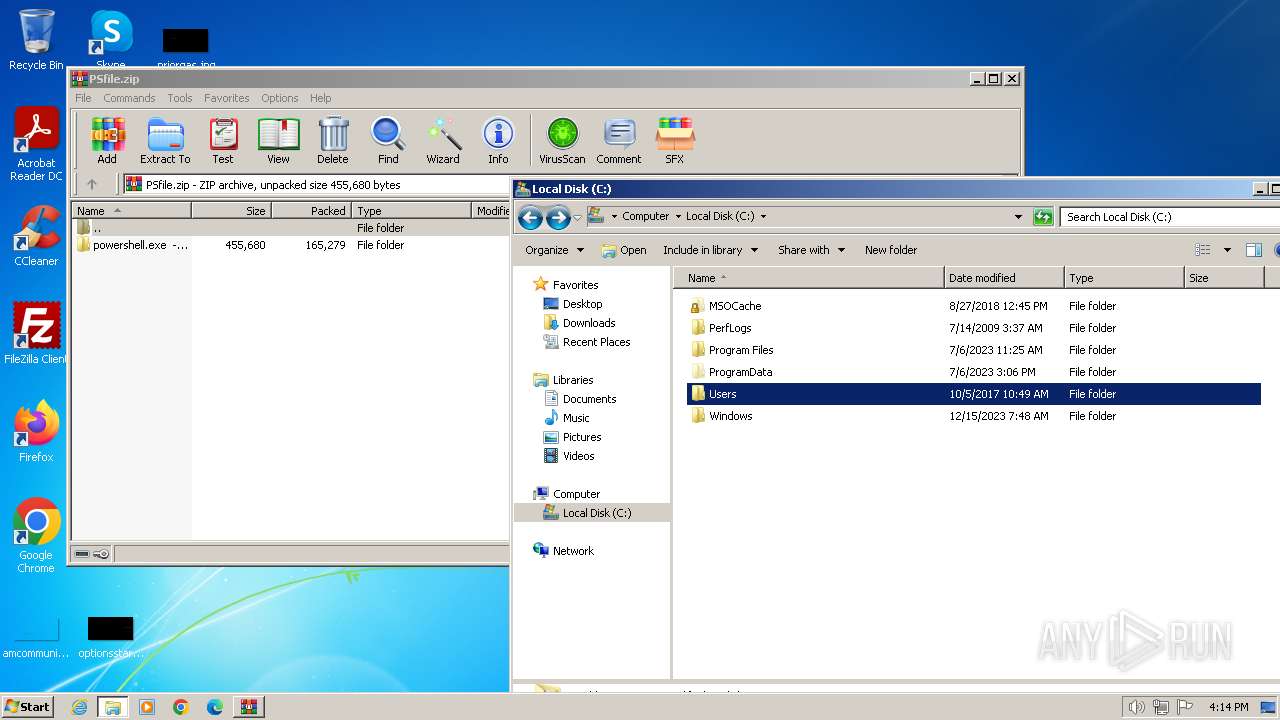Sort WinRAR list by Packed column
The height and width of the screenshot is (720, 1280).
[311, 210]
